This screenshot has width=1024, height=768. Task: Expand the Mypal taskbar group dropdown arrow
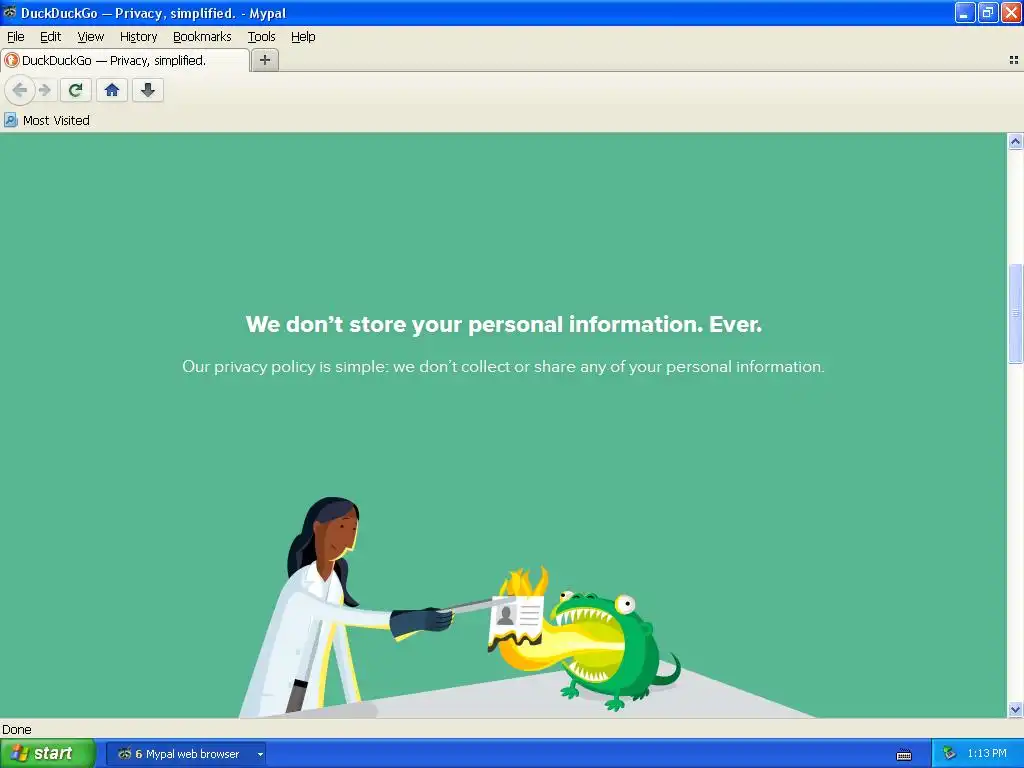(260, 754)
